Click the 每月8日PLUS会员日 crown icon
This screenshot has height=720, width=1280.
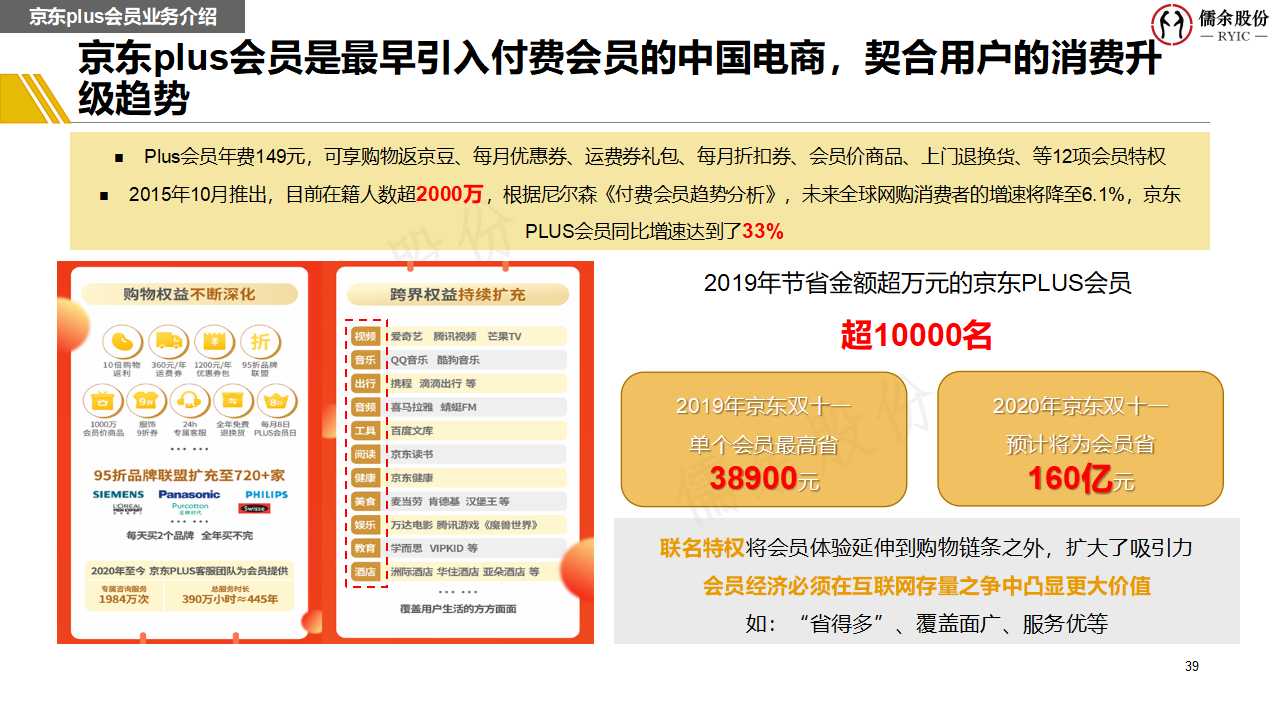(x=275, y=402)
